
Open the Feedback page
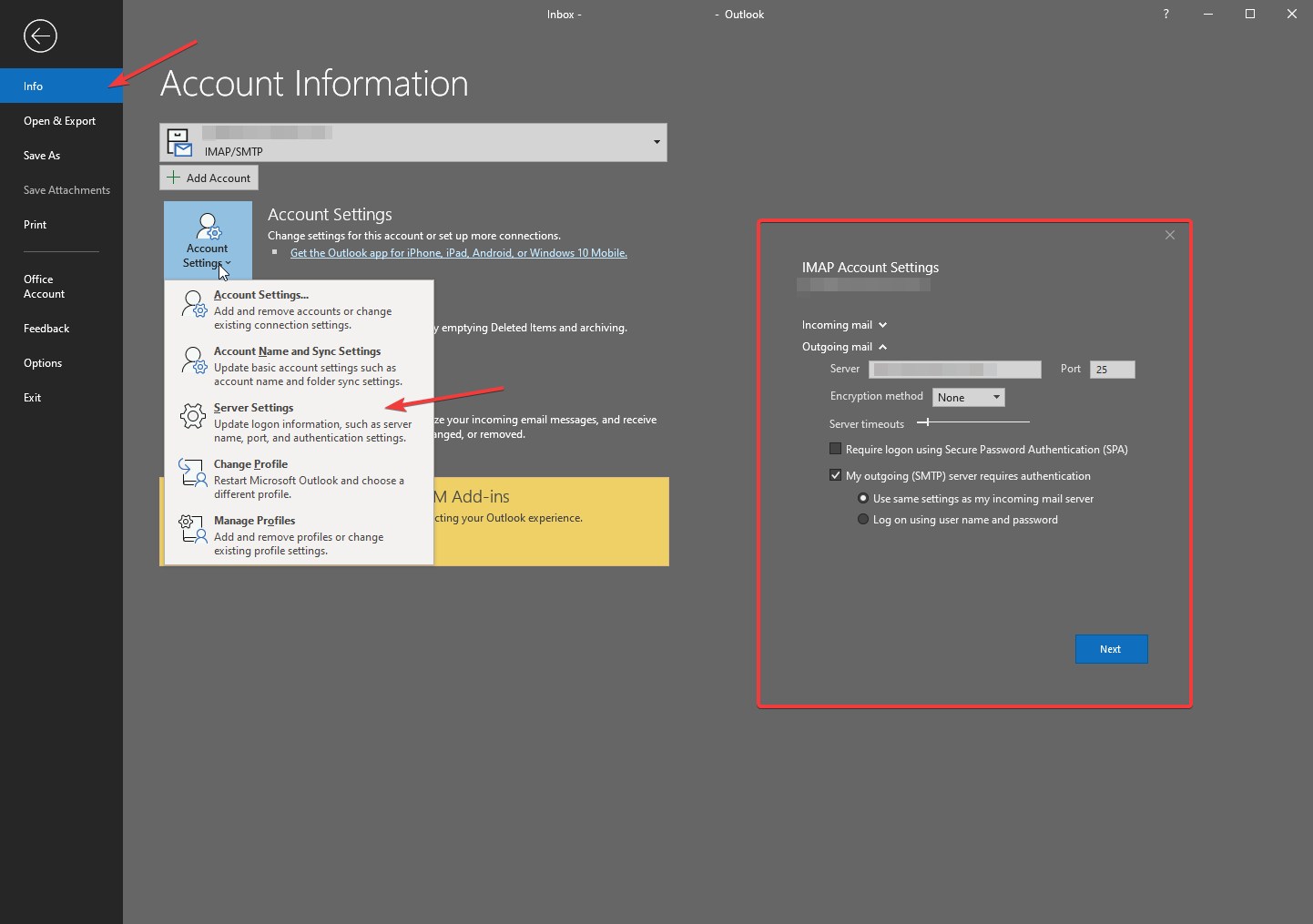pyautogui.click(x=61, y=329)
